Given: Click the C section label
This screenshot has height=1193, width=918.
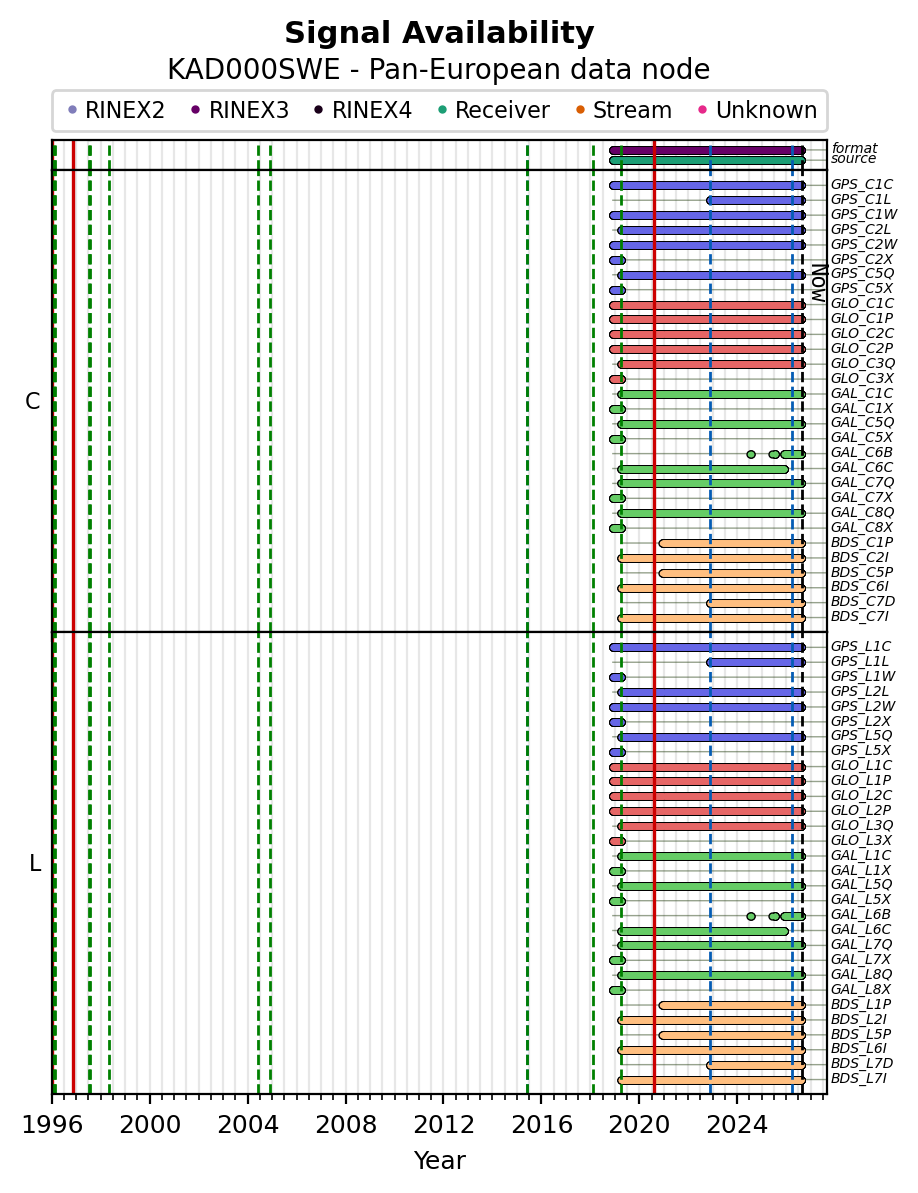Looking at the screenshot, I should click(33, 401).
